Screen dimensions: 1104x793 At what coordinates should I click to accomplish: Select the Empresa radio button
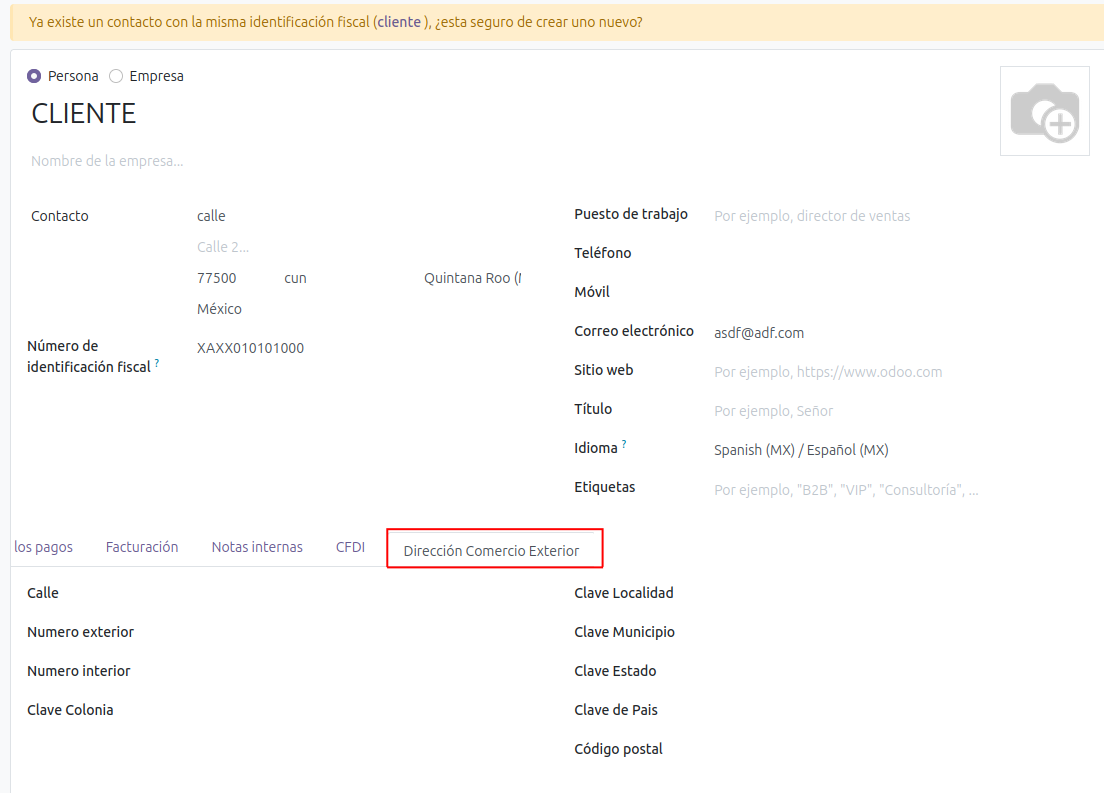[116, 76]
